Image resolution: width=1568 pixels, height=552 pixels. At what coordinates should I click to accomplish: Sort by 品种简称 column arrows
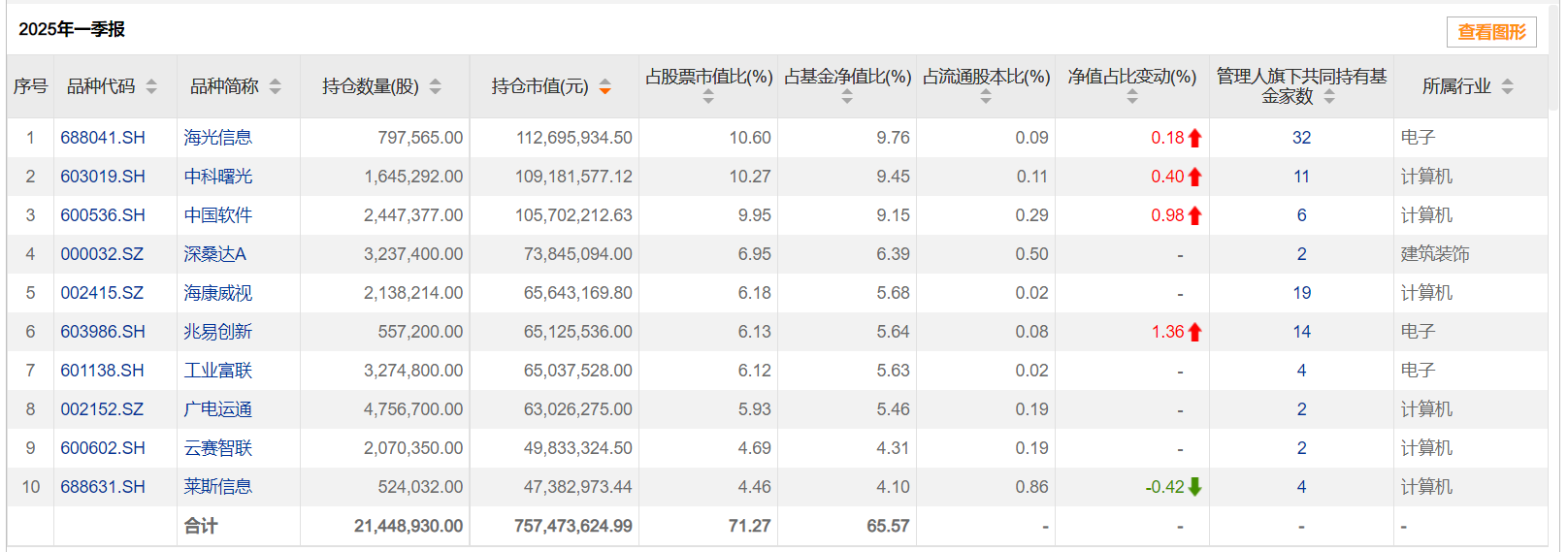(x=276, y=86)
